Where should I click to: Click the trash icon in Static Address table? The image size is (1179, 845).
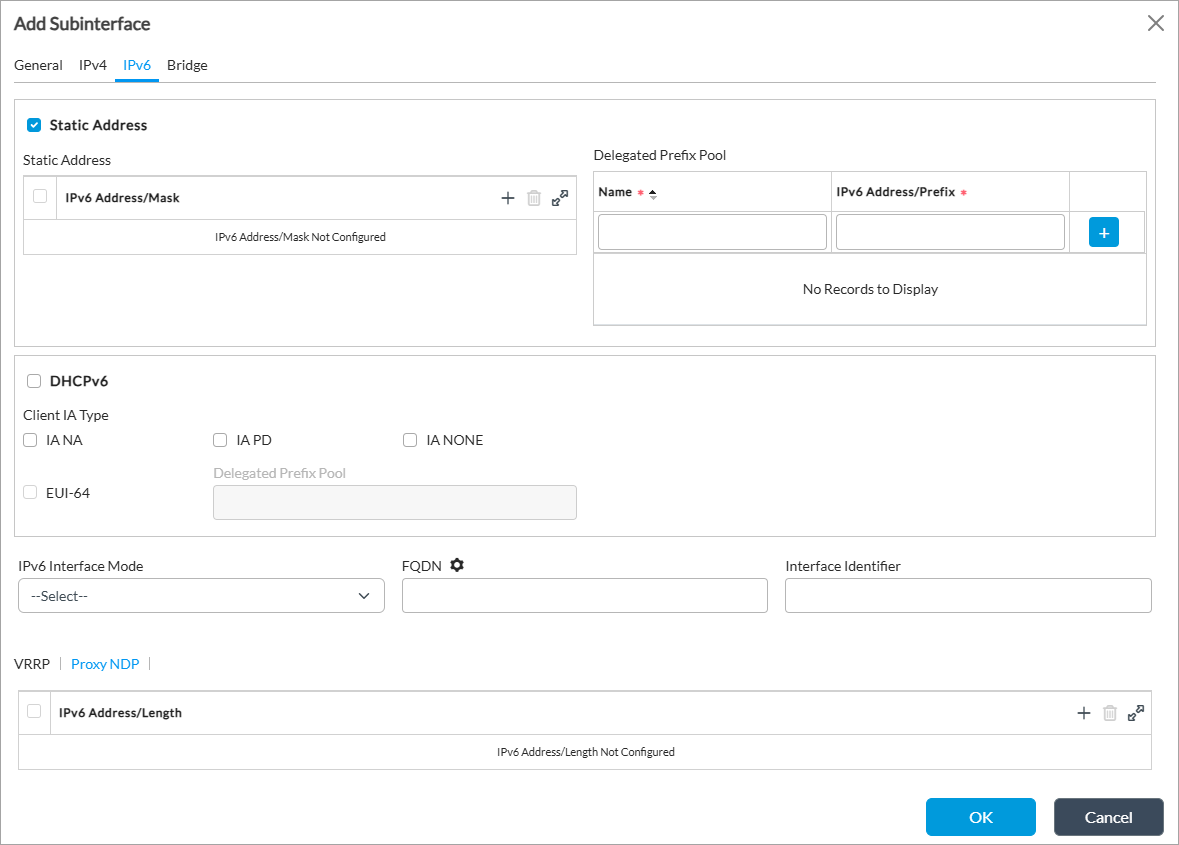[534, 198]
